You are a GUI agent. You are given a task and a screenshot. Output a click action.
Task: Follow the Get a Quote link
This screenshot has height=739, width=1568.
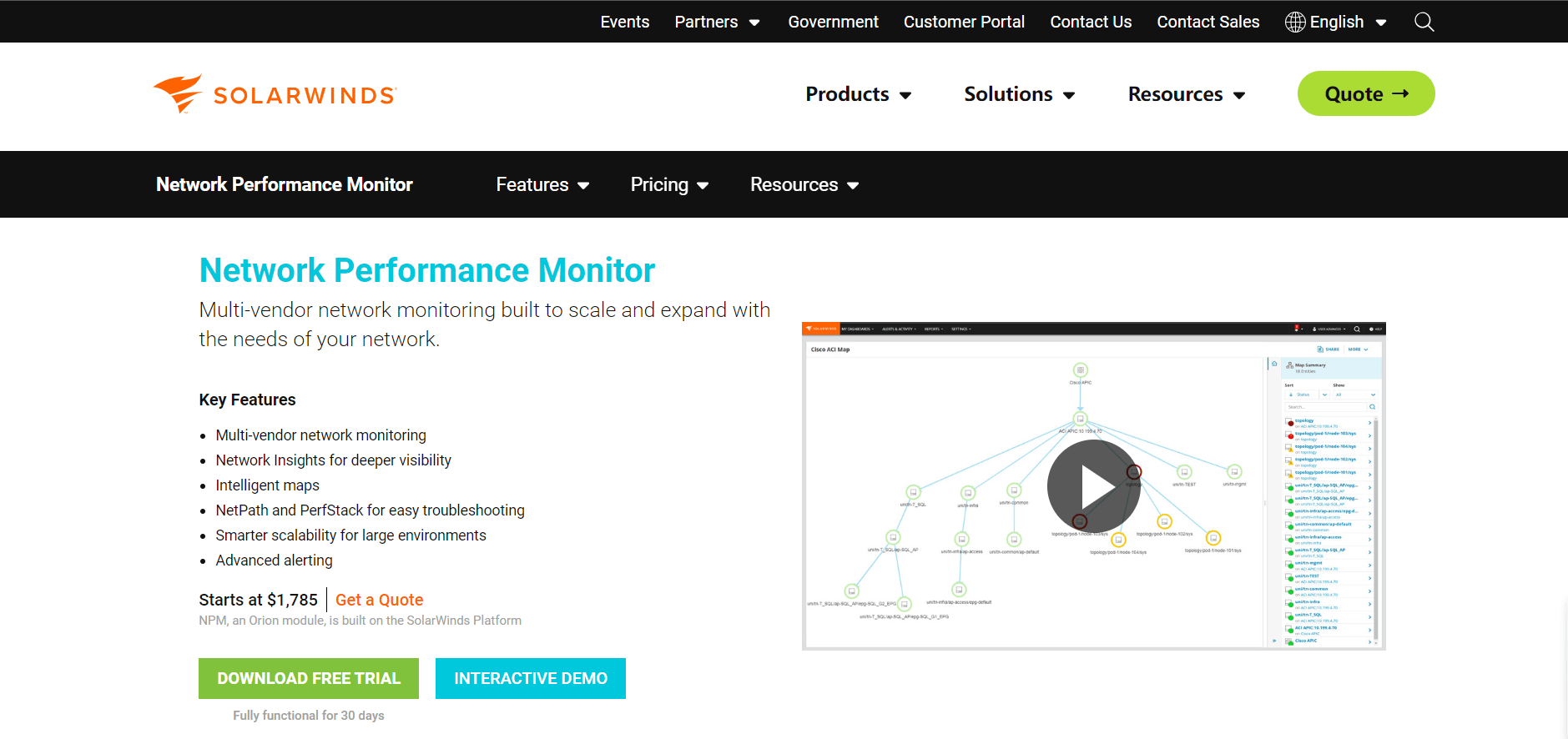point(379,600)
